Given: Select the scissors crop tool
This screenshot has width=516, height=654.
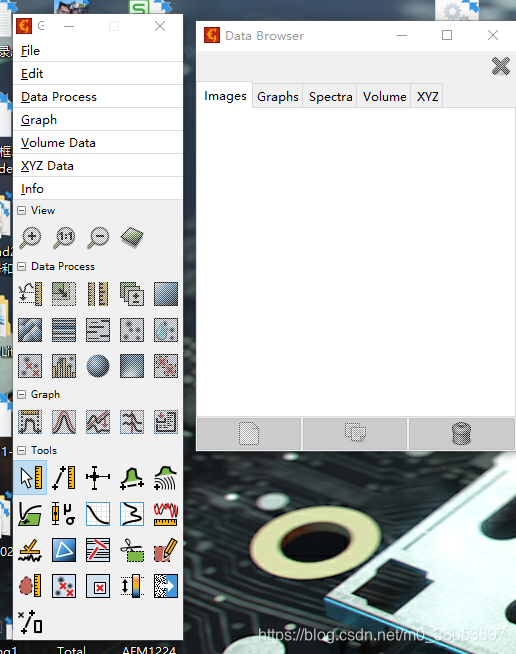Looking at the screenshot, I should click(132, 550).
